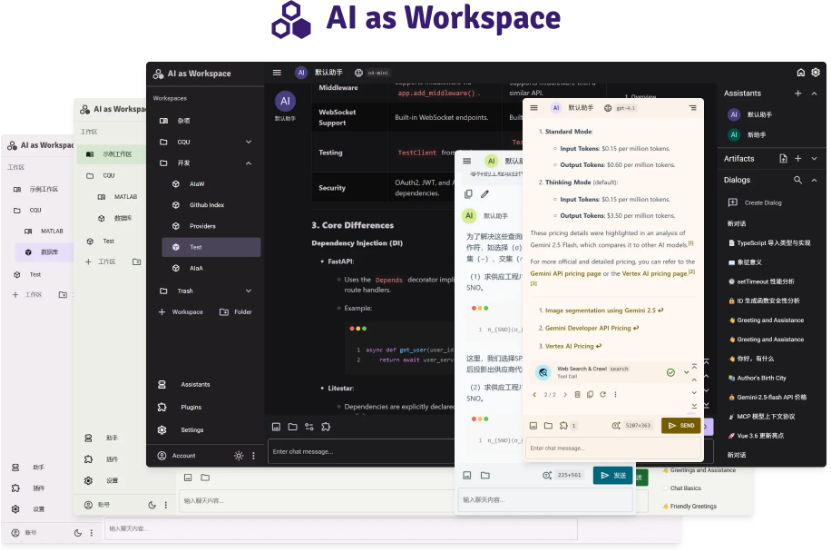Viewport: 831px width, 556px height.
Task: Attach image icon in dark chat toolbar
Action: point(276,427)
